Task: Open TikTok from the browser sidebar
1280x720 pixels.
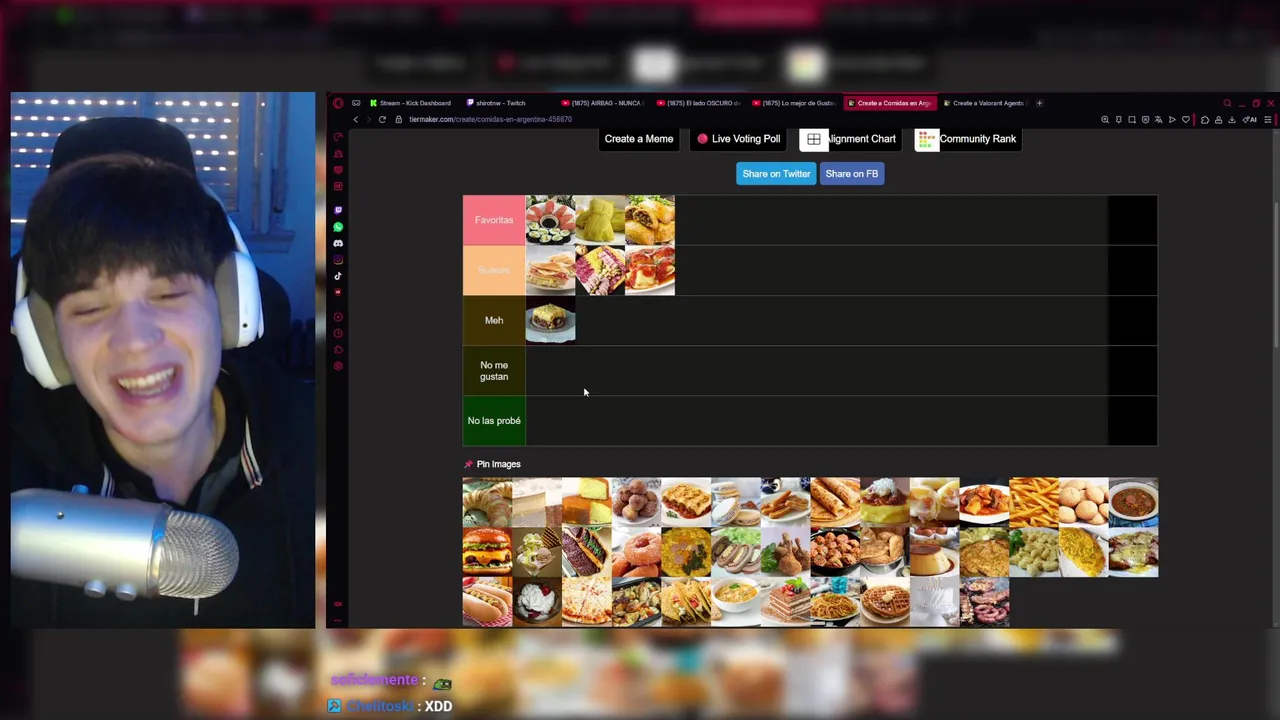Action: [x=338, y=276]
